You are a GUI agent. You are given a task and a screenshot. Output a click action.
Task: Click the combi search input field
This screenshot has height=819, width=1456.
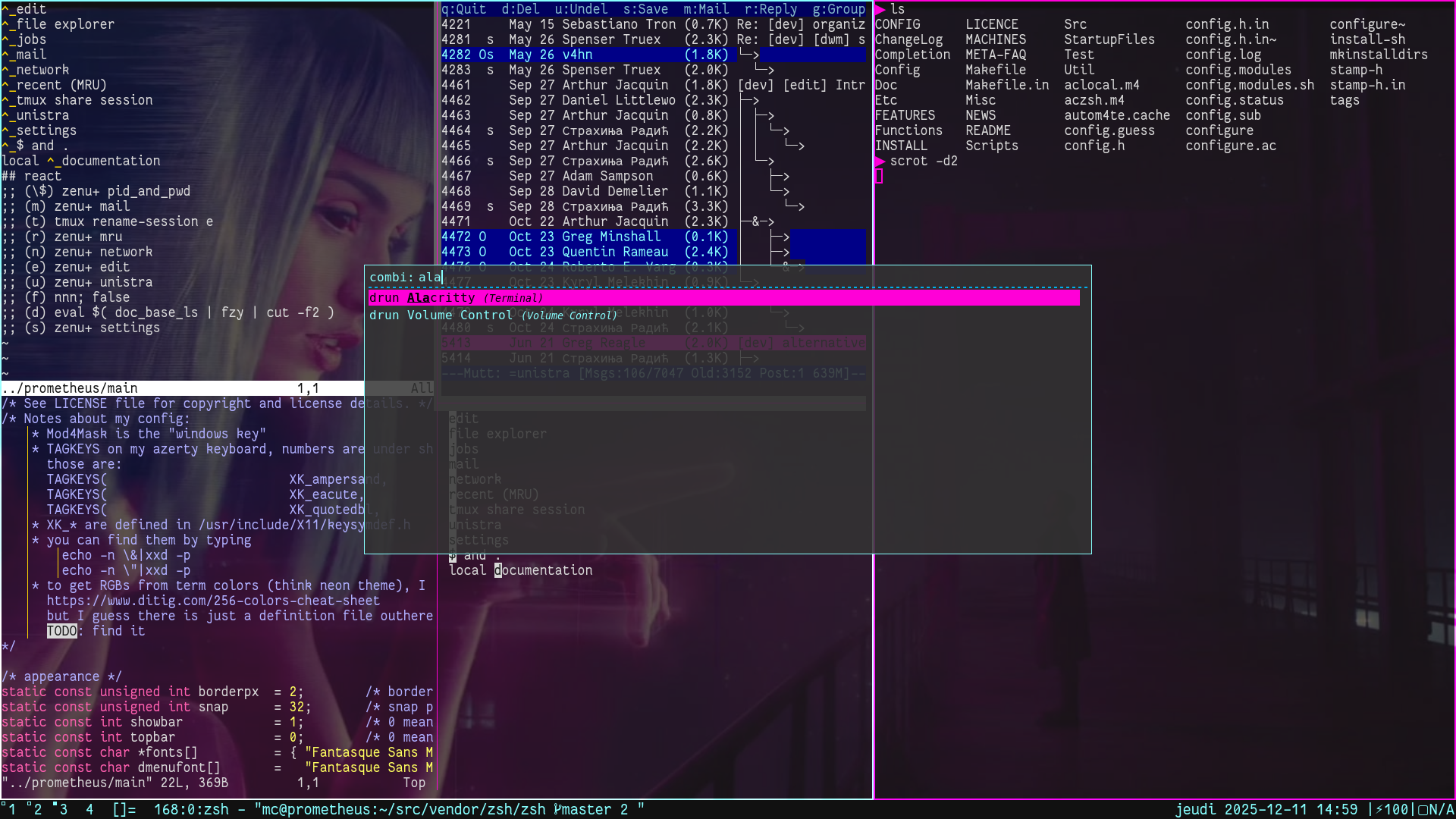[x=429, y=278]
